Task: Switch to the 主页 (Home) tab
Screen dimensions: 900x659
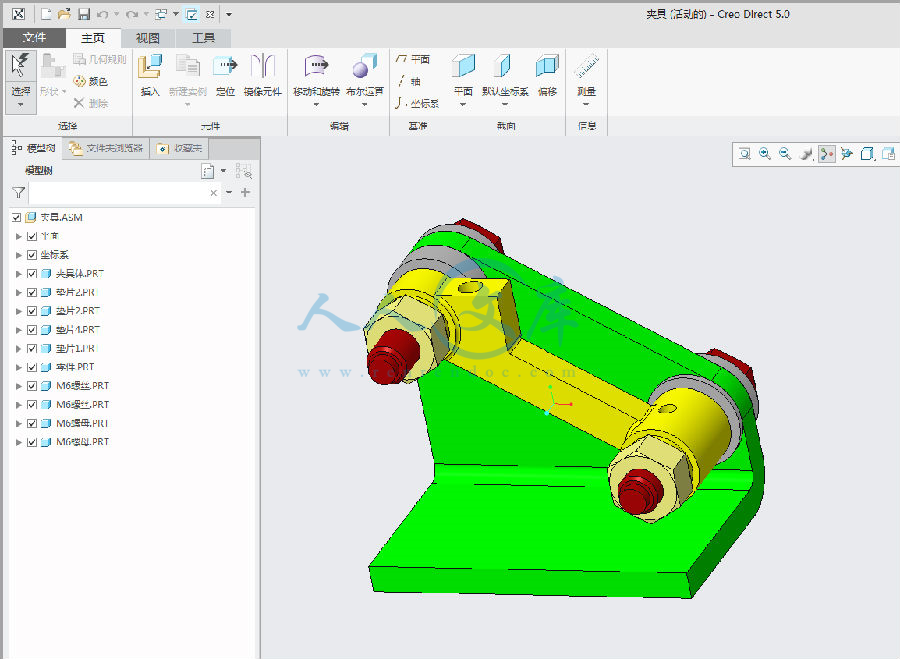Action: [x=93, y=38]
